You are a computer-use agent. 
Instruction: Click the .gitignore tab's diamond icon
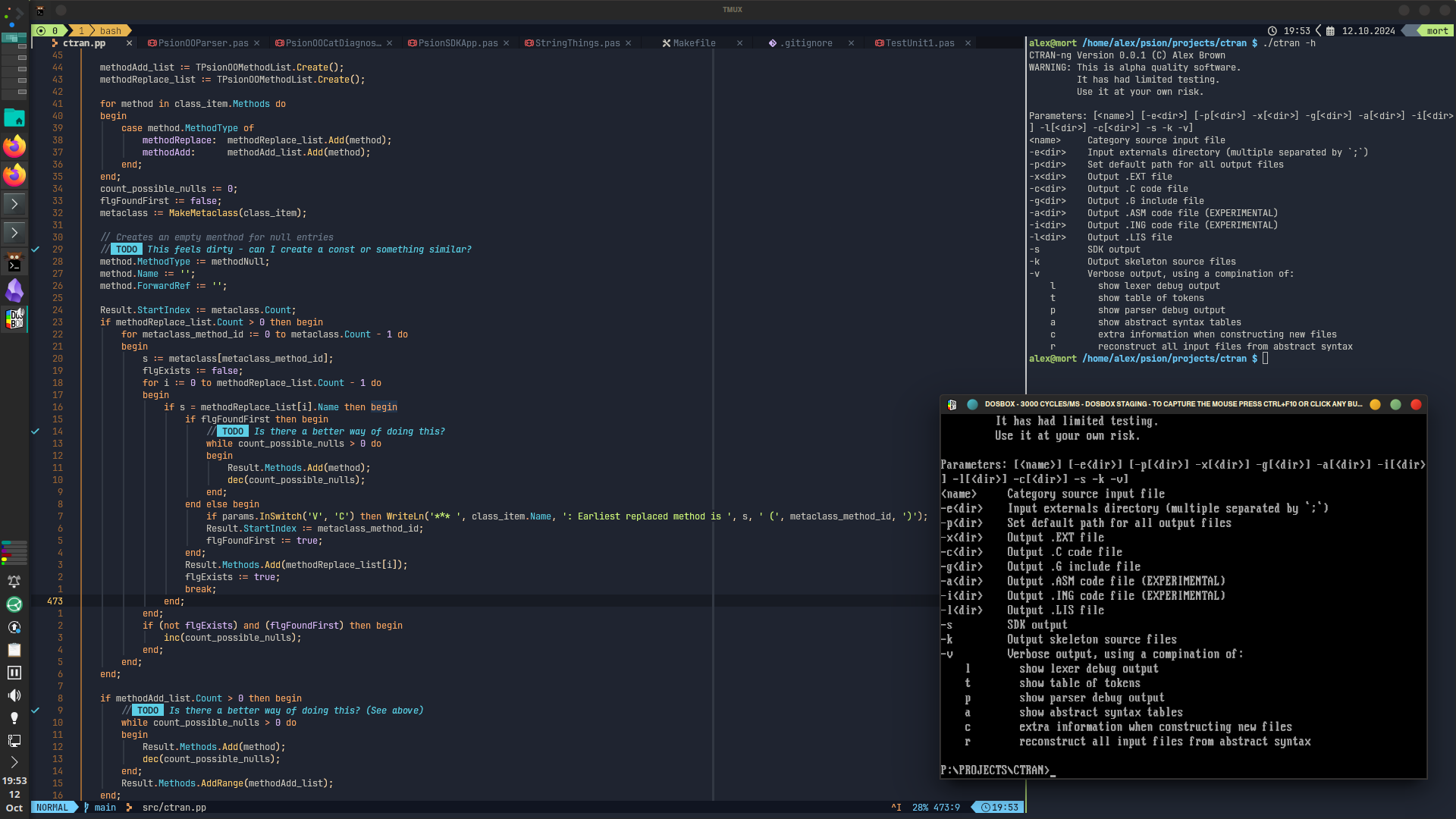(x=772, y=43)
